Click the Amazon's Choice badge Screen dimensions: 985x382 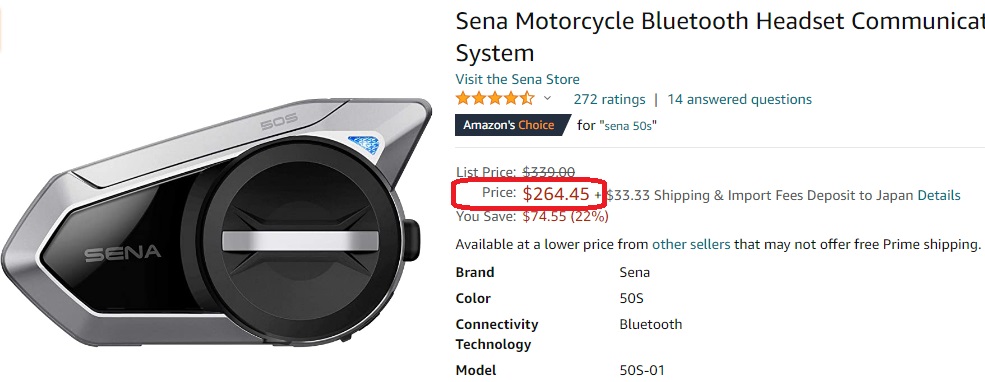pos(510,125)
